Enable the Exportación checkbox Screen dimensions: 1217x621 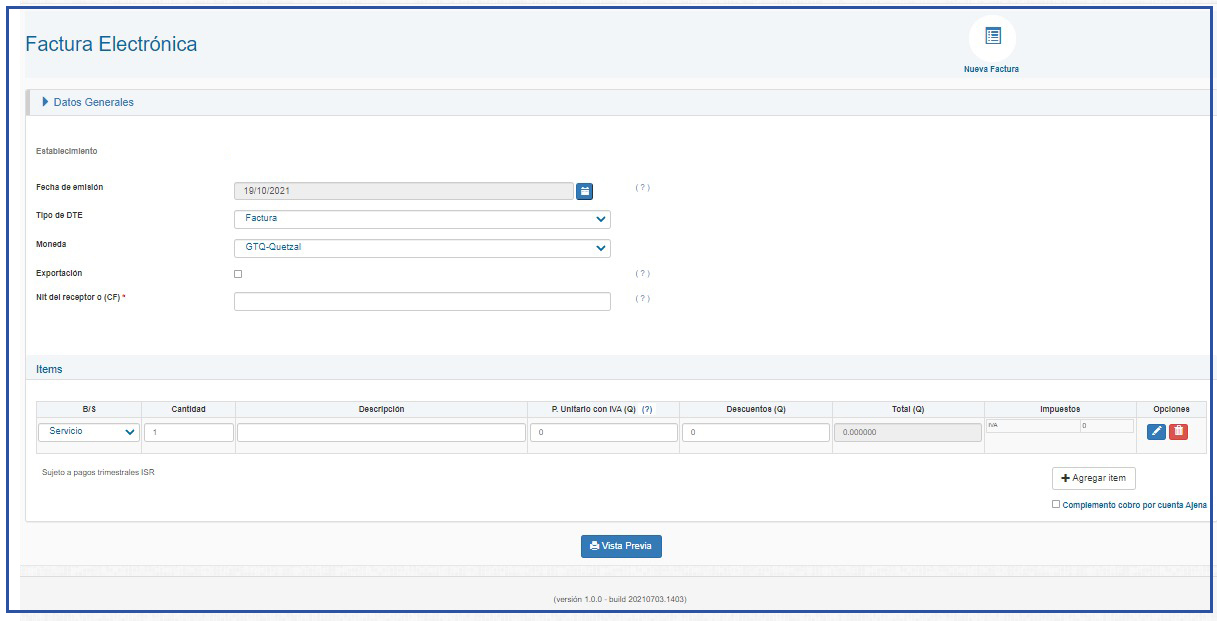[x=238, y=274]
